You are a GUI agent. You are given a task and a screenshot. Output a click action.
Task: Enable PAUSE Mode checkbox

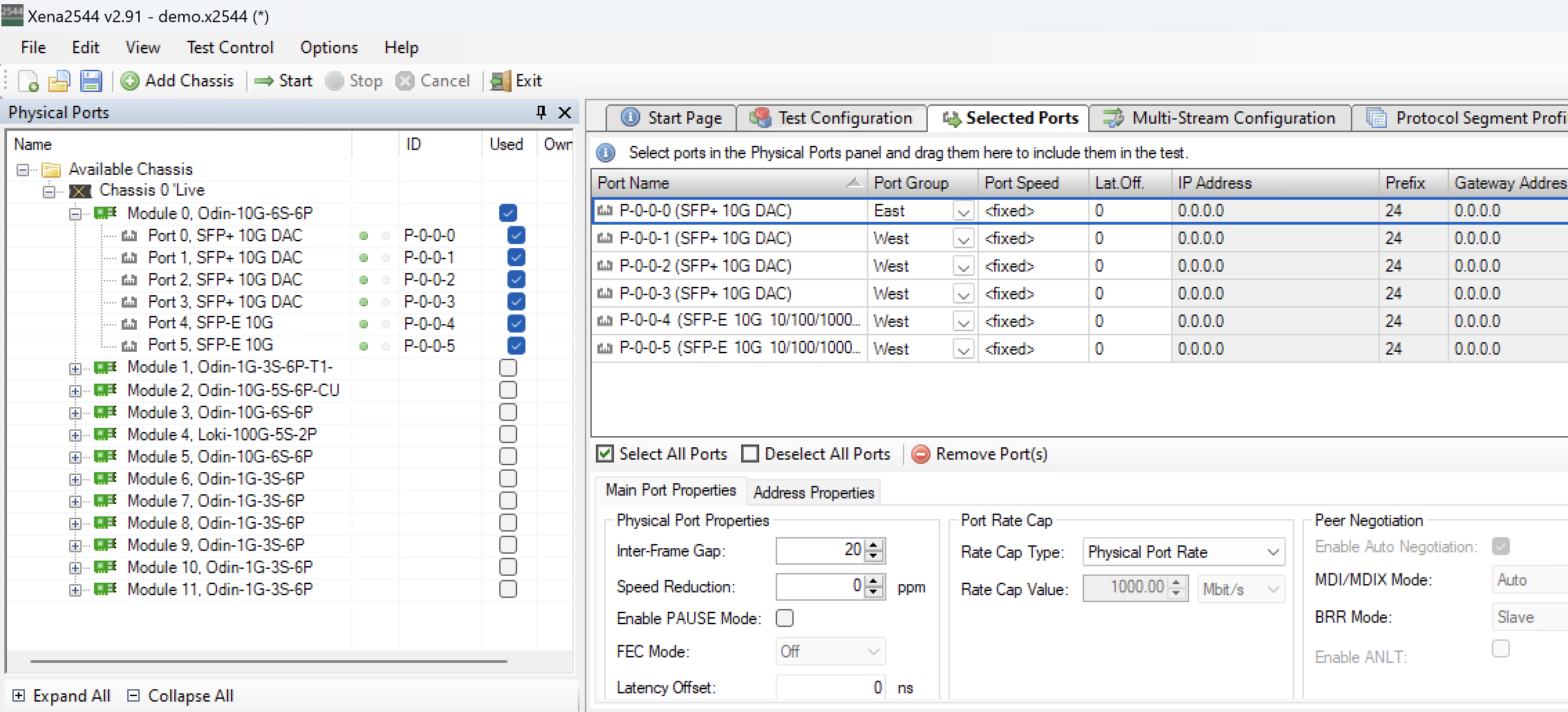pyautogui.click(x=785, y=618)
